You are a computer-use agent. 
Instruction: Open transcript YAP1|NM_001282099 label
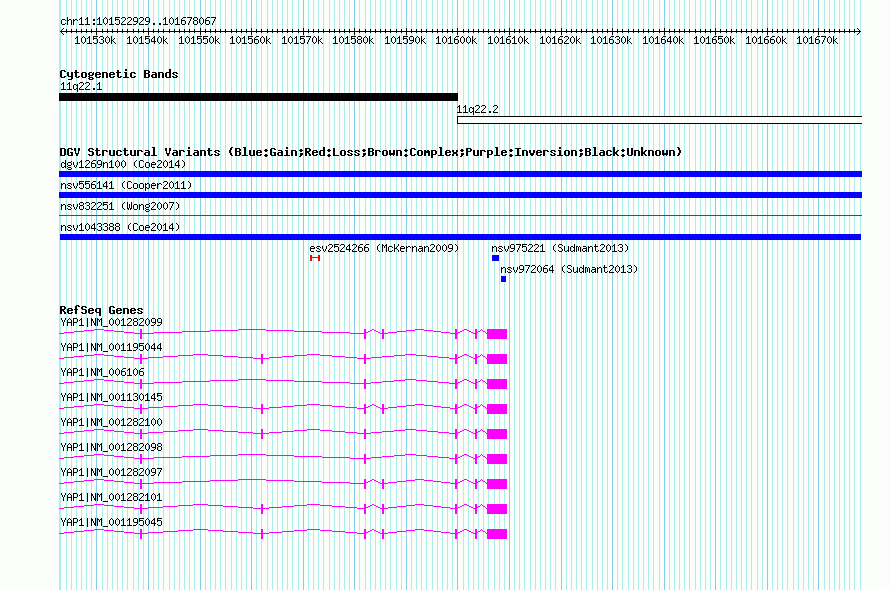coord(111,322)
